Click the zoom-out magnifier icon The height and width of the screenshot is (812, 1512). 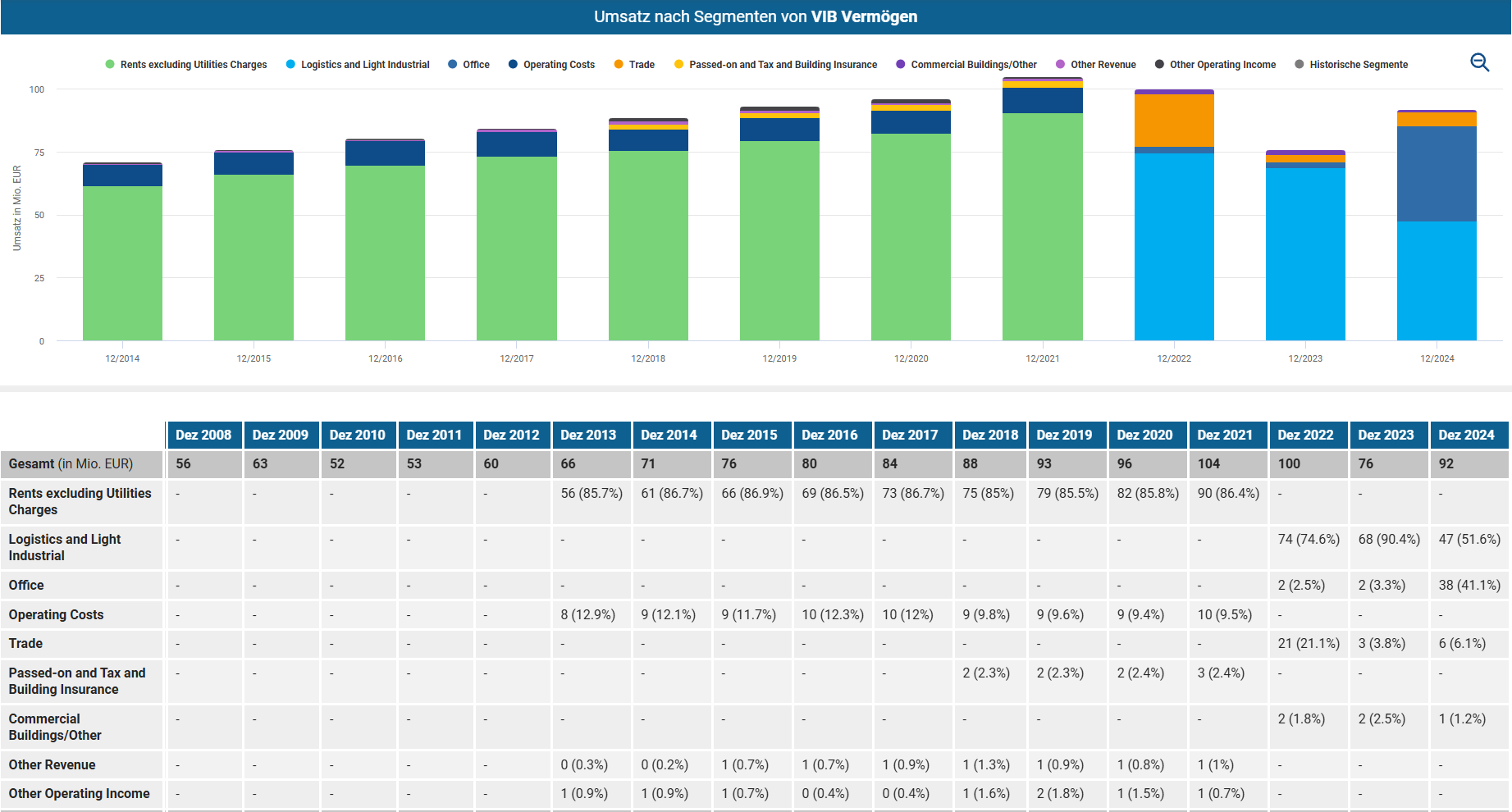pyautogui.click(x=1479, y=62)
